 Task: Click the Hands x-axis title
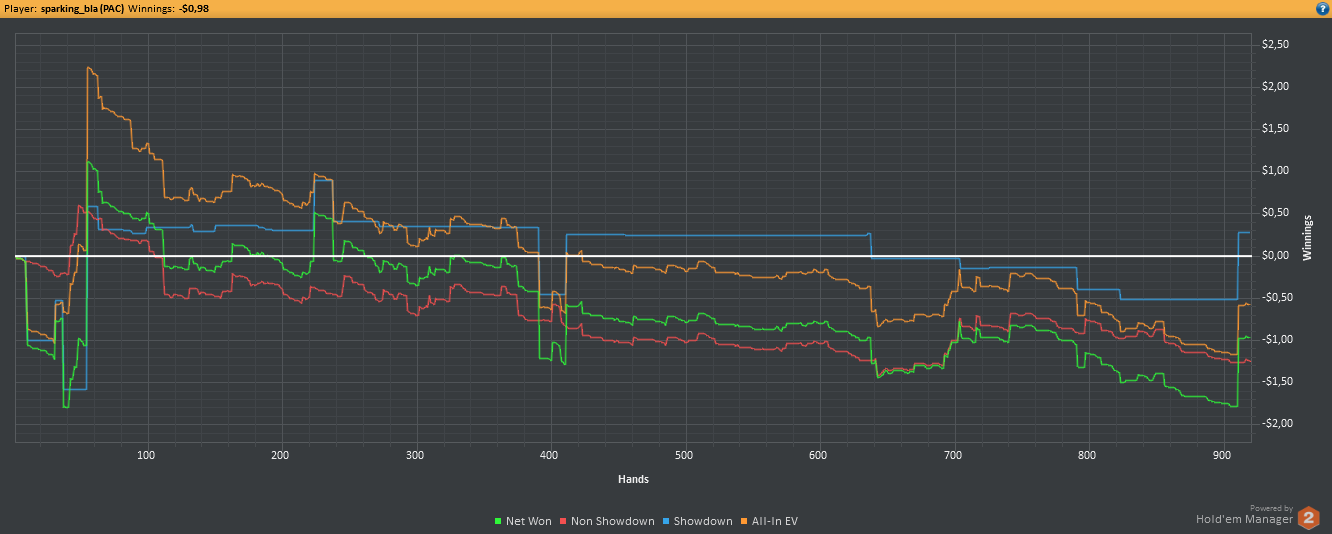point(633,479)
